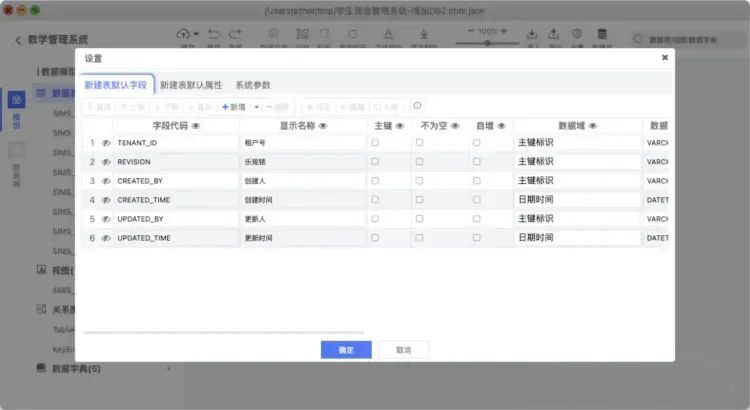Viewport: 750px width, 410px height.
Task: Click the back arrow beside 教学管理系统
Action: 18,40
